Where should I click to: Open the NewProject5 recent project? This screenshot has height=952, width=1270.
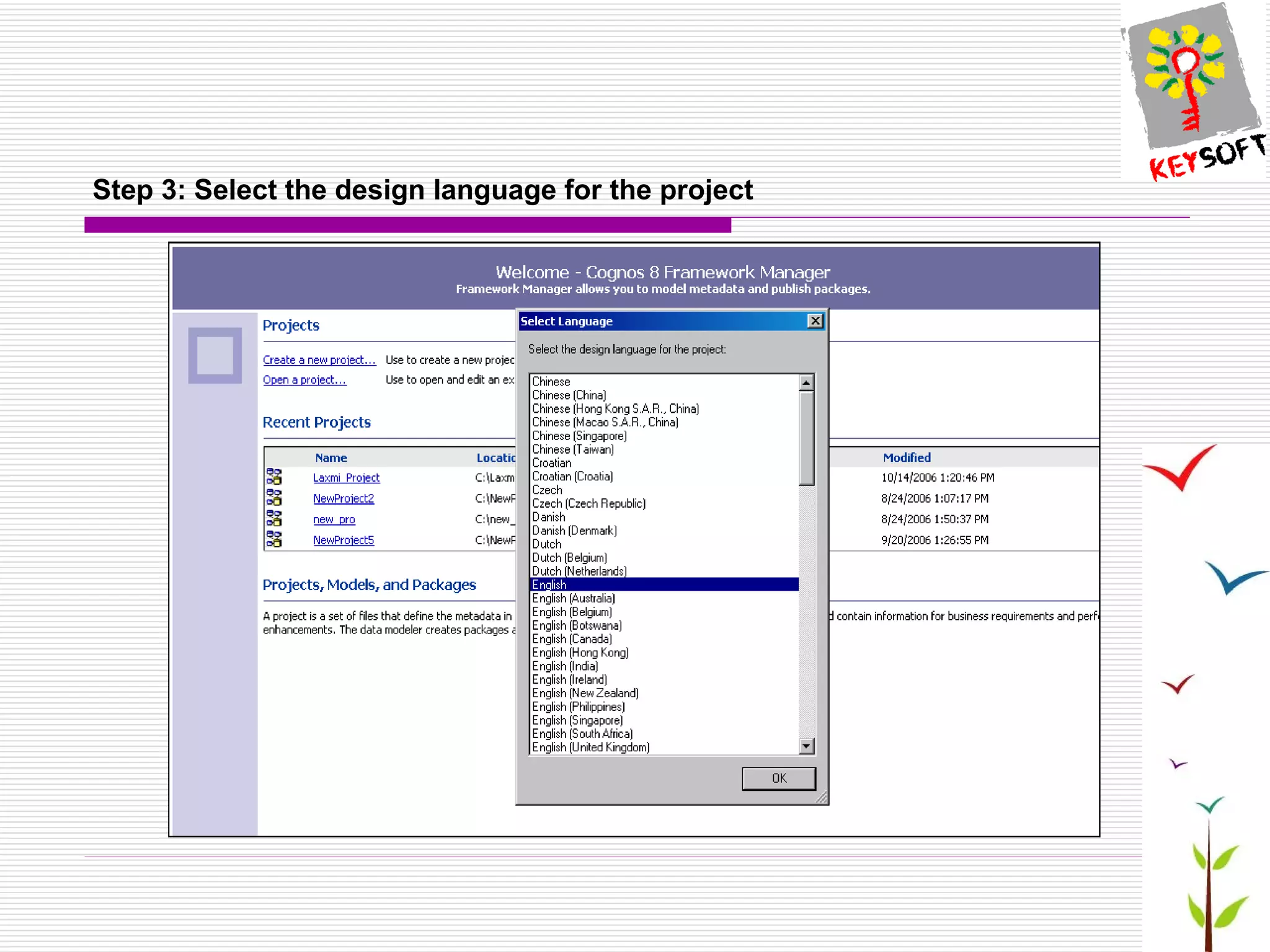pos(344,540)
